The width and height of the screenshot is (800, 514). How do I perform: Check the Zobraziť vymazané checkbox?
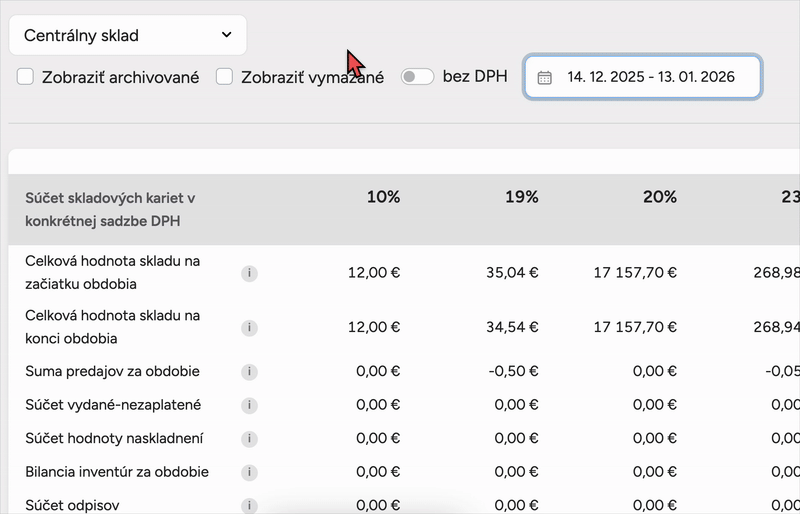225,76
